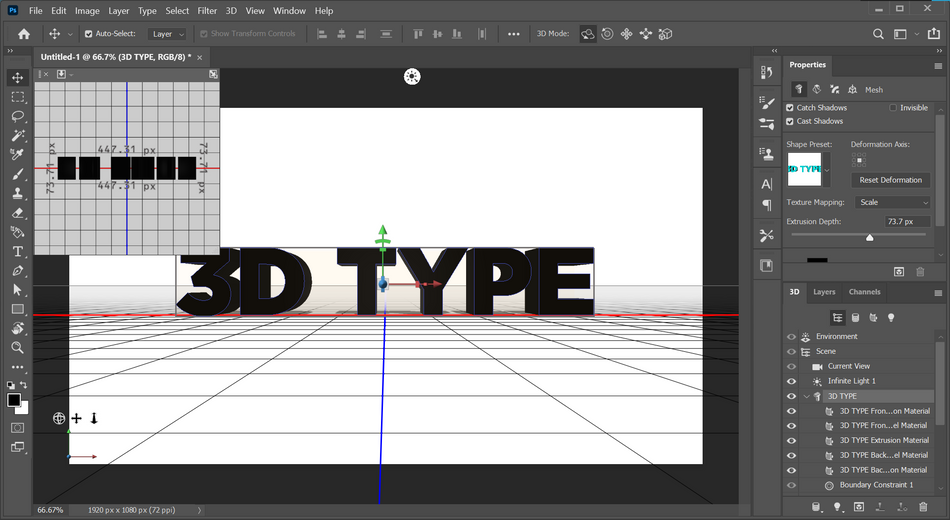The height and width of the screenshot is (520, 950).
Task: Choose the Roll 3D Object mode icon
Action: 607,34
